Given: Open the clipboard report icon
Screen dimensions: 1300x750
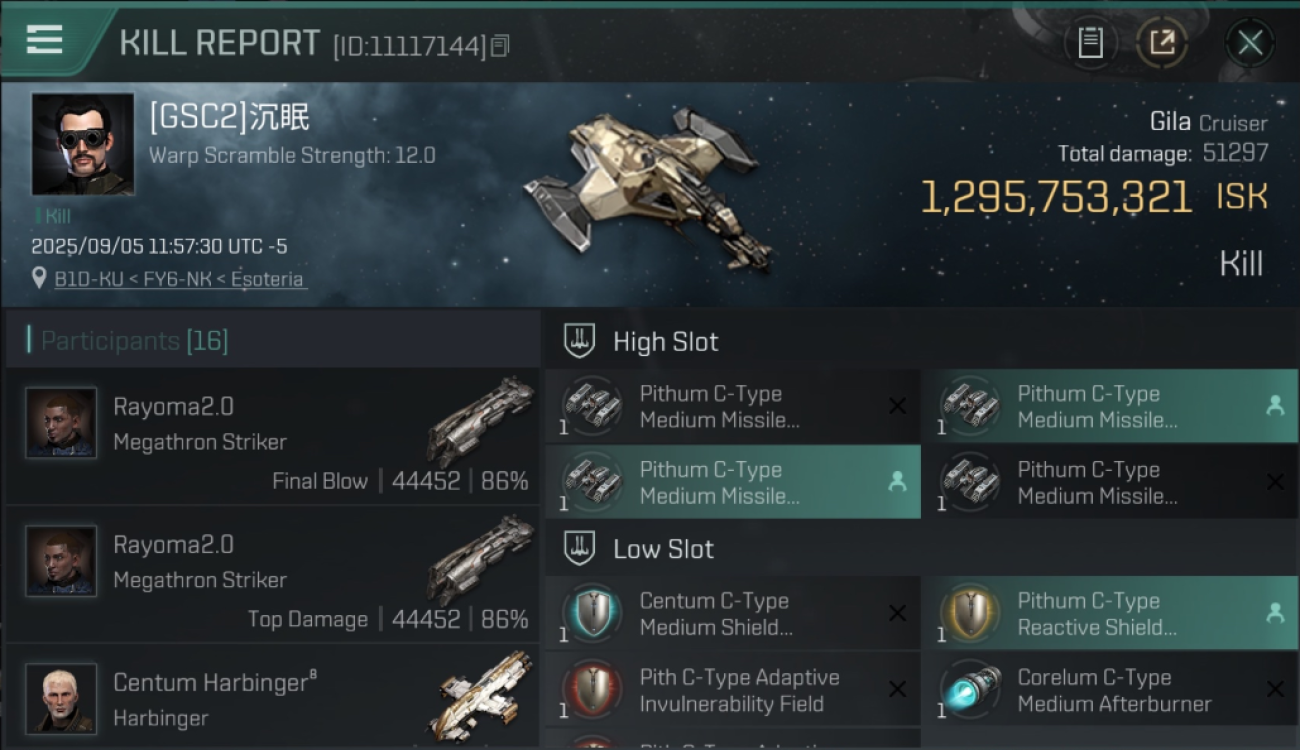Looking at the screenshot, I should [1090, 42].
